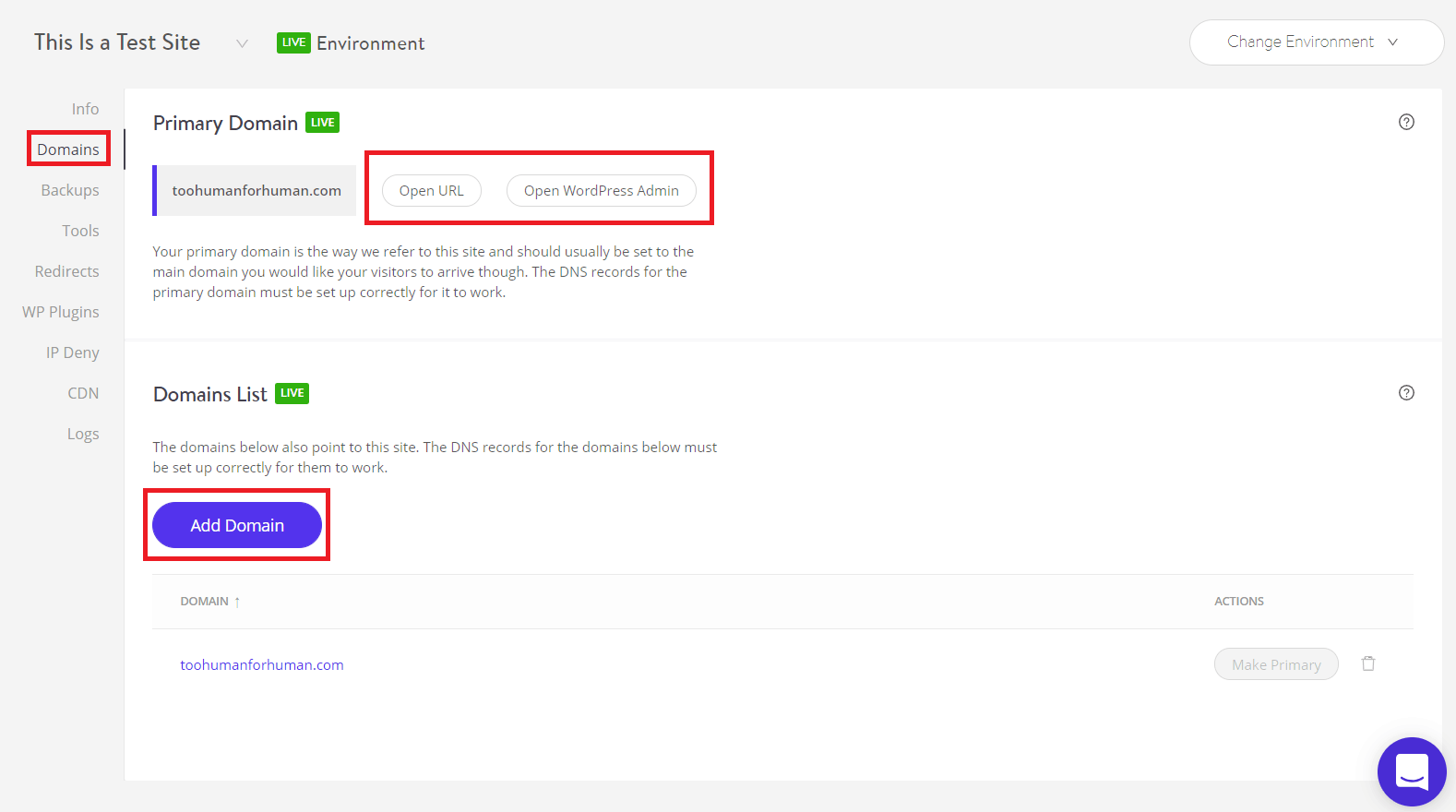
Task: Select Domains in the sidebar
Action: (x=68, y=149)
